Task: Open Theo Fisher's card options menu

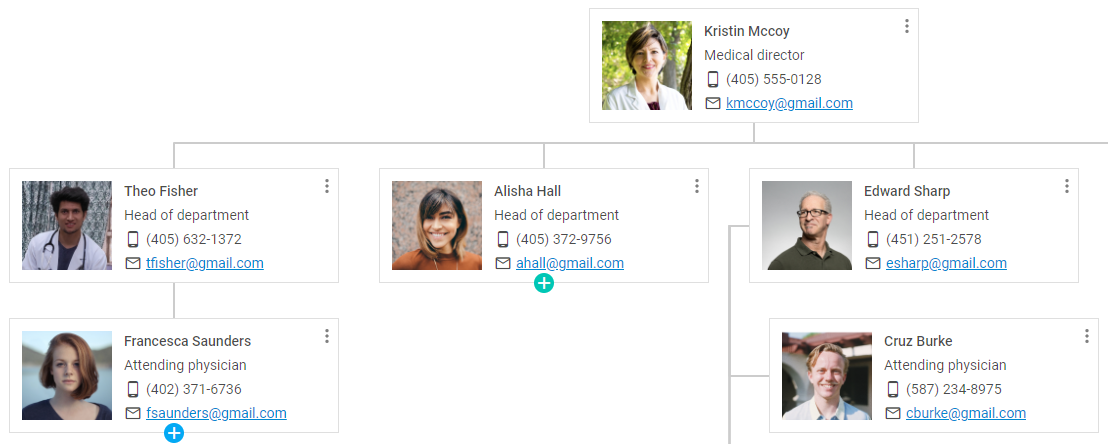Action: click(326, 186)
